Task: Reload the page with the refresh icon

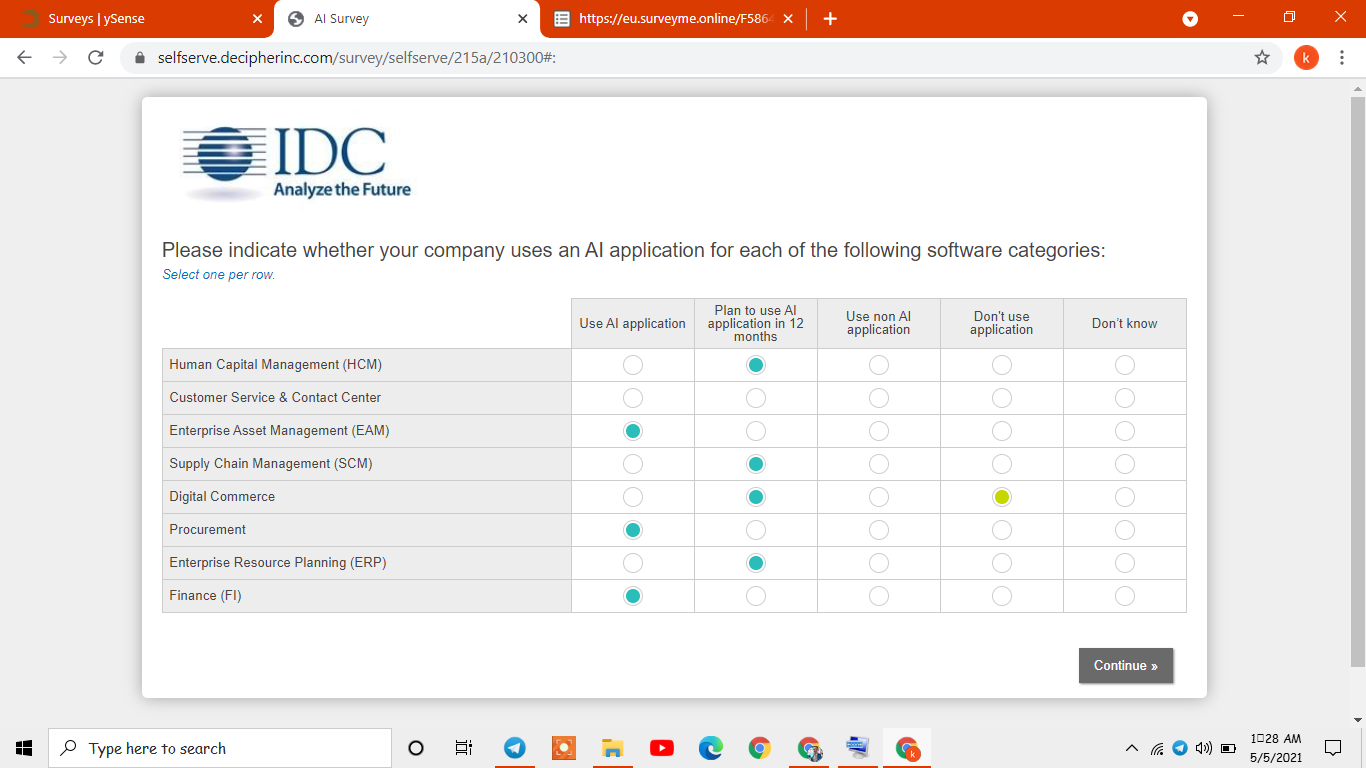Action: 96,58
